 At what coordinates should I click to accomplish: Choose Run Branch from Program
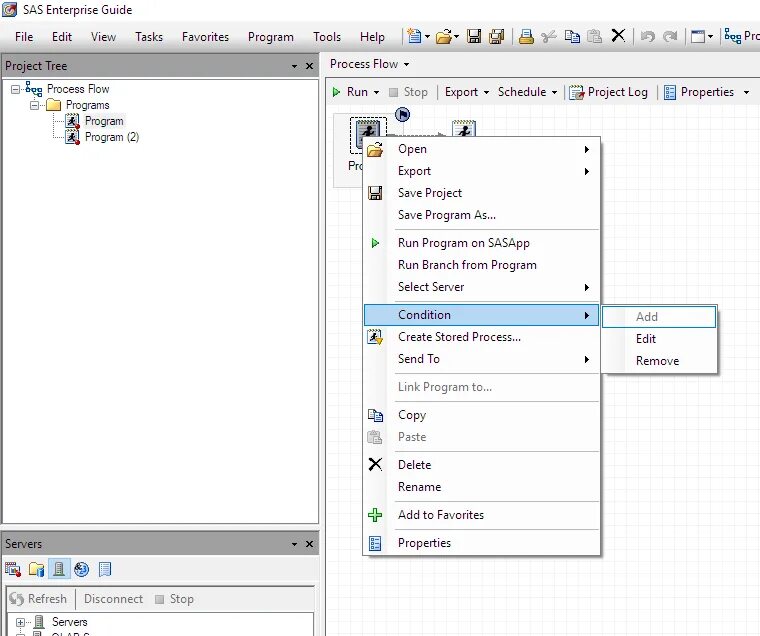[x=481, y=265]
